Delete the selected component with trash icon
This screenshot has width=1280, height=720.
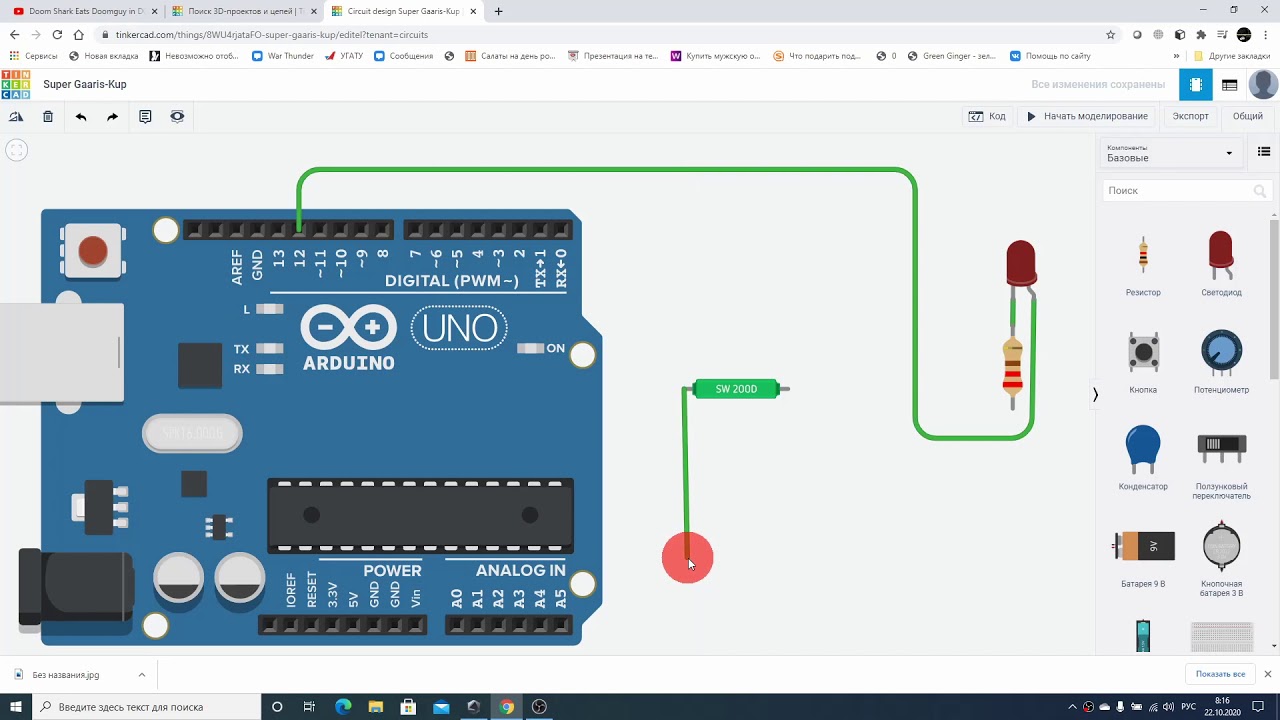[48, 117]
